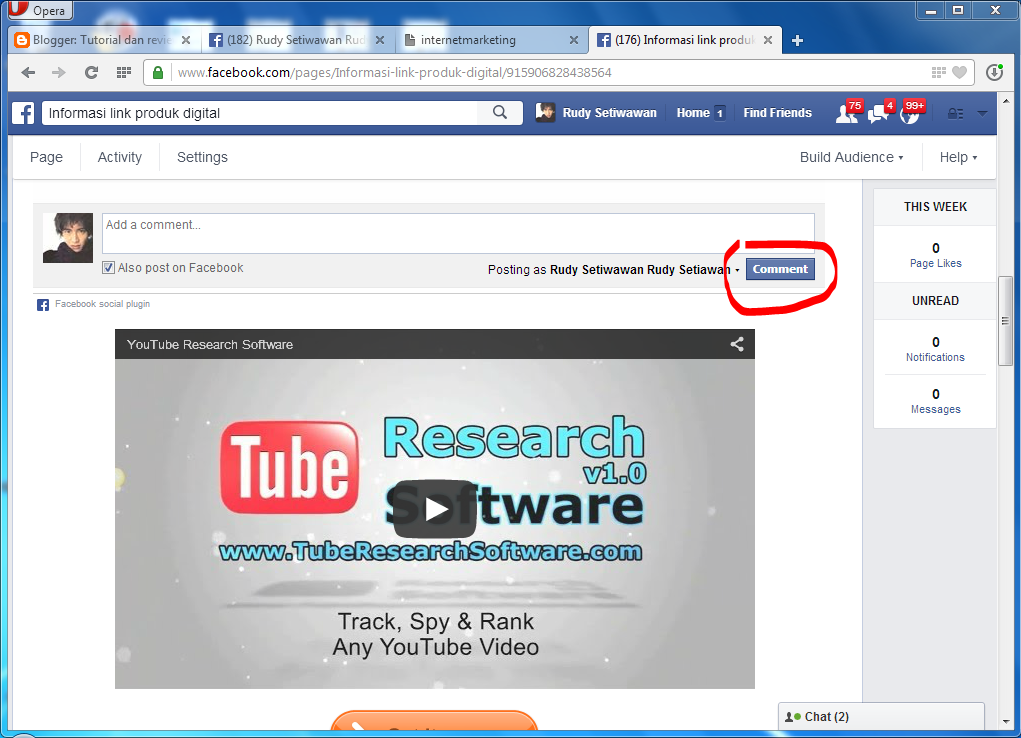
Task: Click the green padlock security icon
Action: point(158,72)
